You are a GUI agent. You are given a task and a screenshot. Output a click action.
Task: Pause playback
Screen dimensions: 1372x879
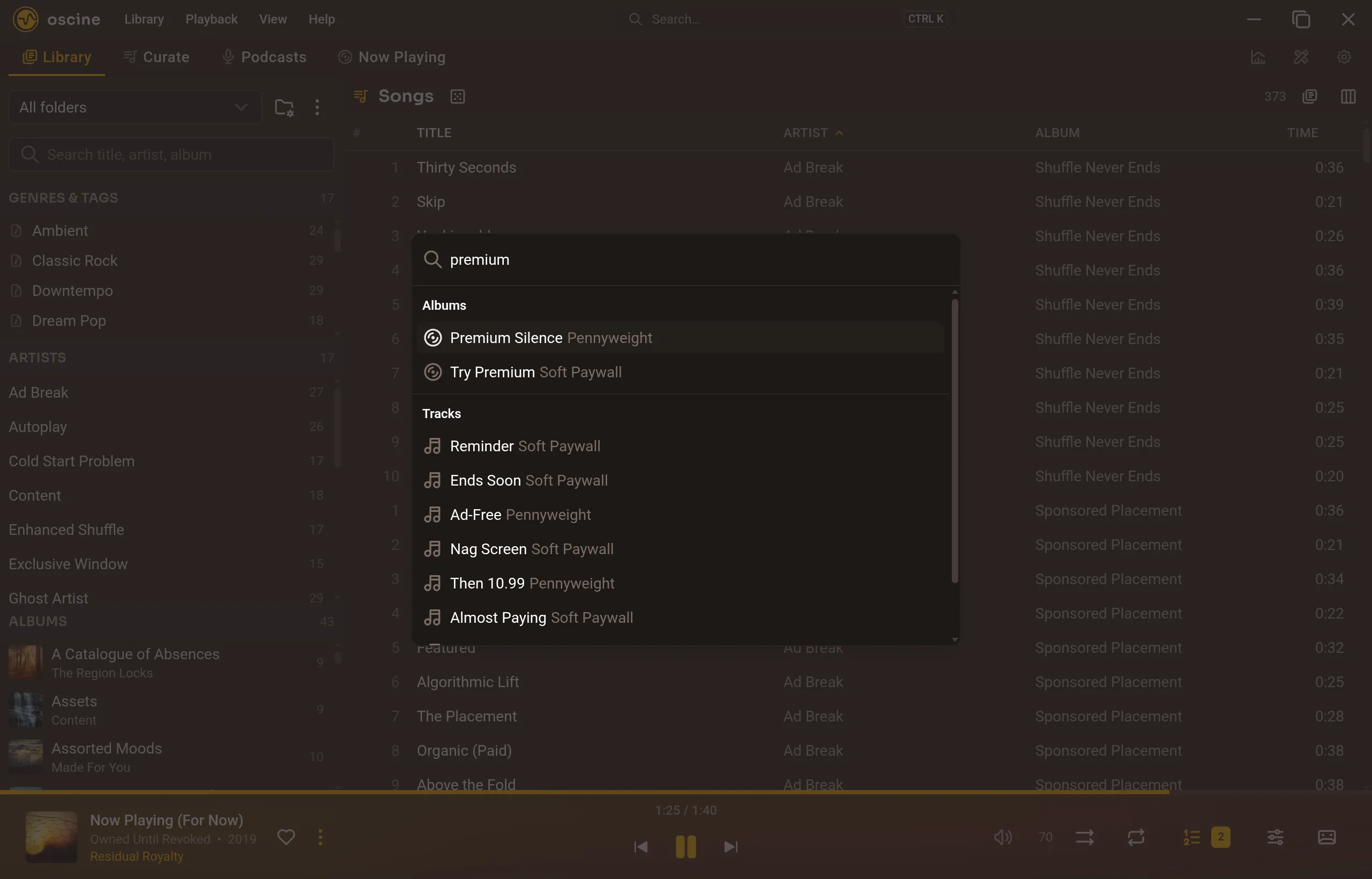[685, 846]
